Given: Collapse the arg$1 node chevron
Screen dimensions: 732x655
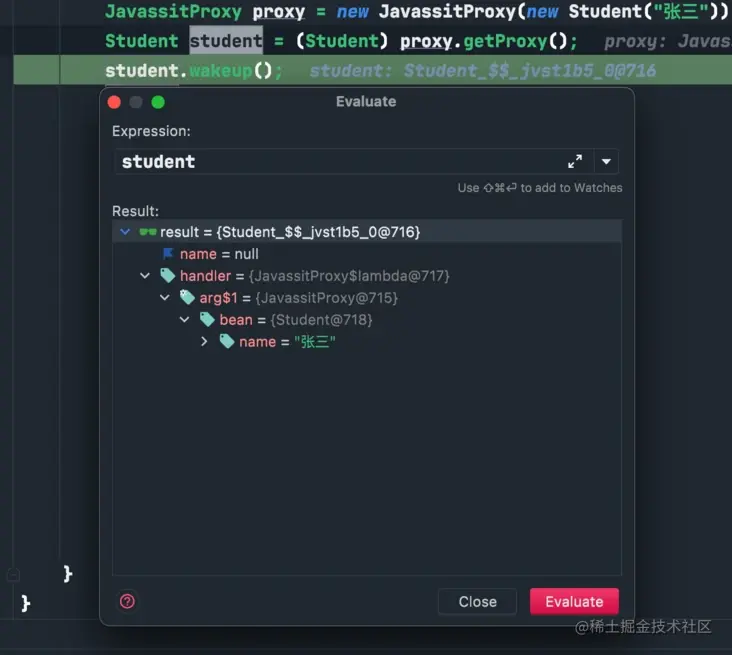Looking at the screenshot, I should pyautogui.click(x=165, y=297).
